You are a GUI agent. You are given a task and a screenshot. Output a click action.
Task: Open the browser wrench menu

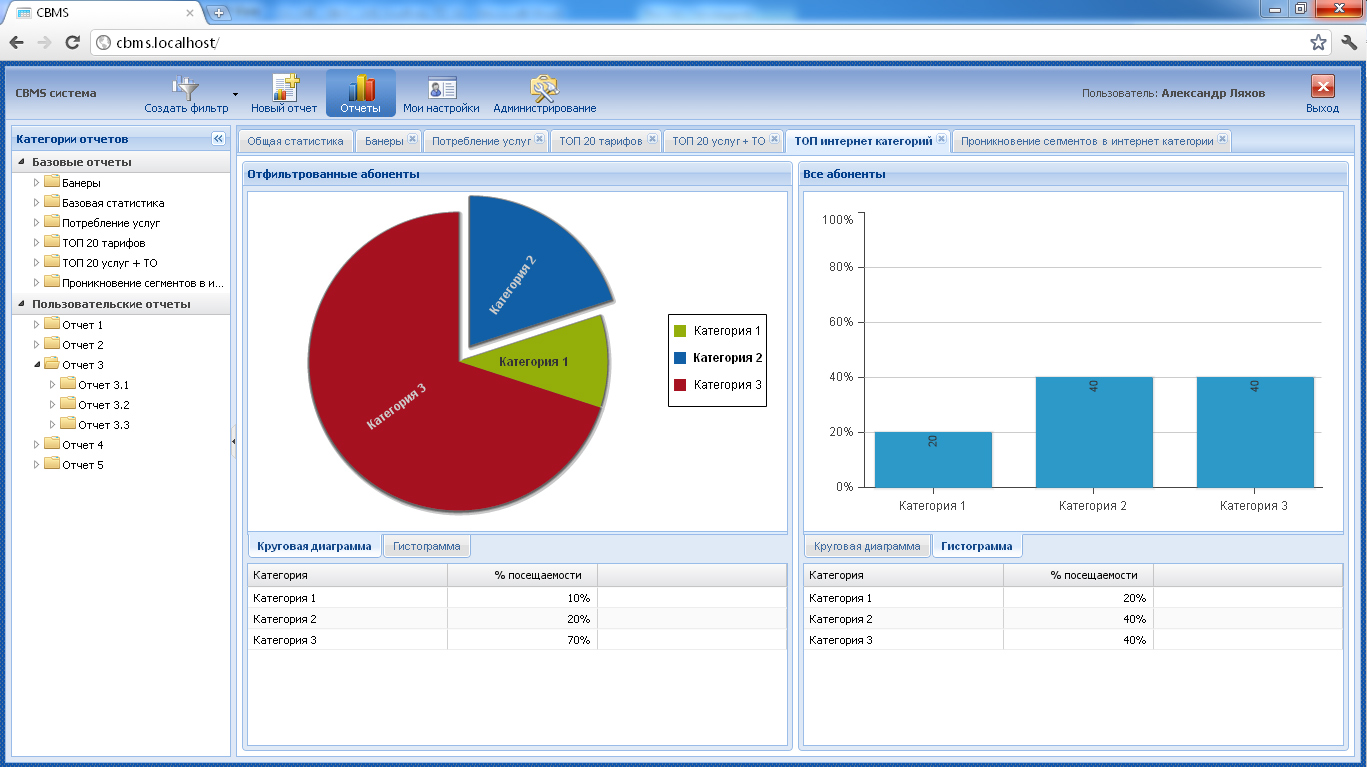point(1349,42)
